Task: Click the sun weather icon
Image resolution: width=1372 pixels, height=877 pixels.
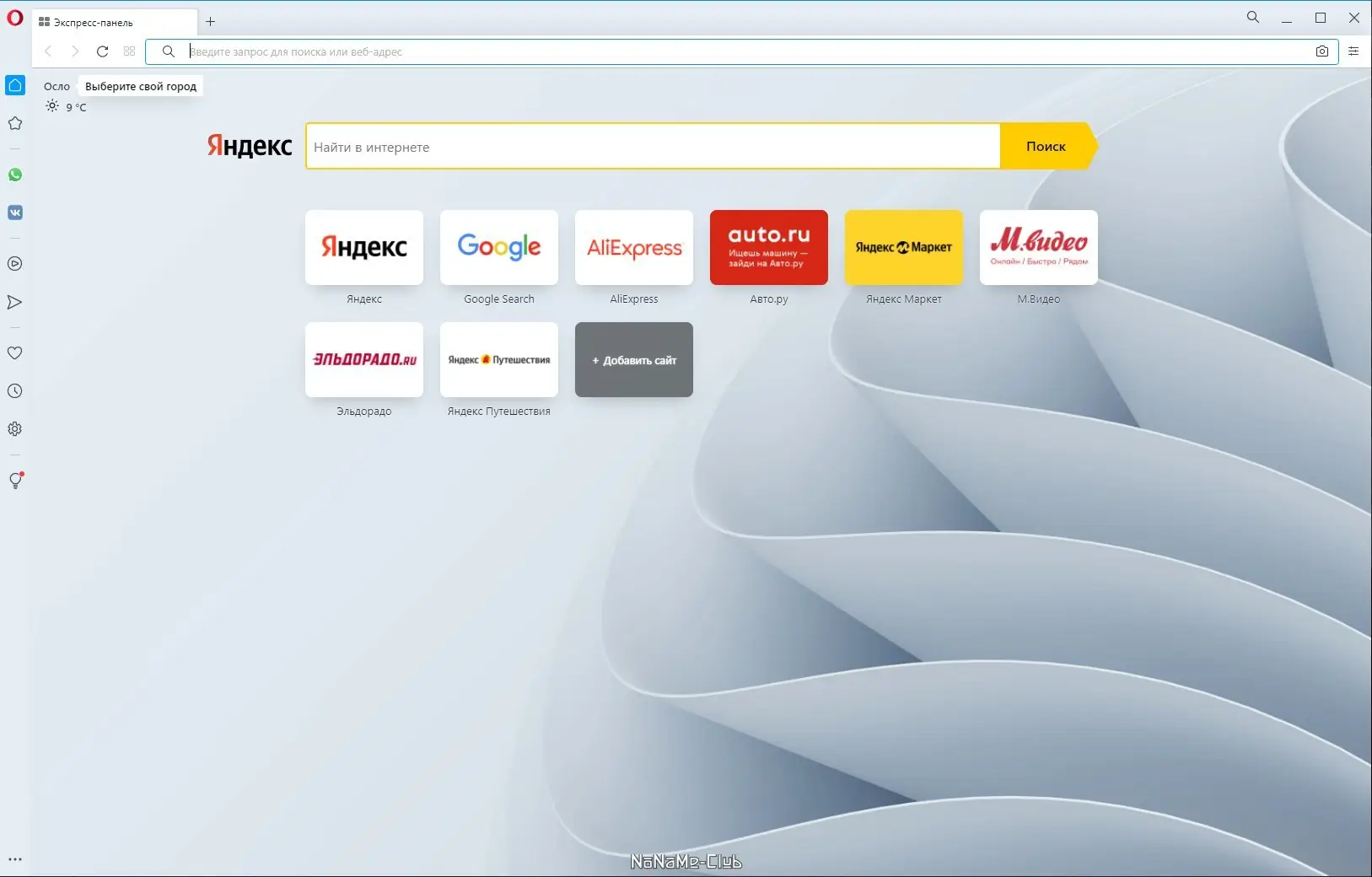Action: coord(52,106)
